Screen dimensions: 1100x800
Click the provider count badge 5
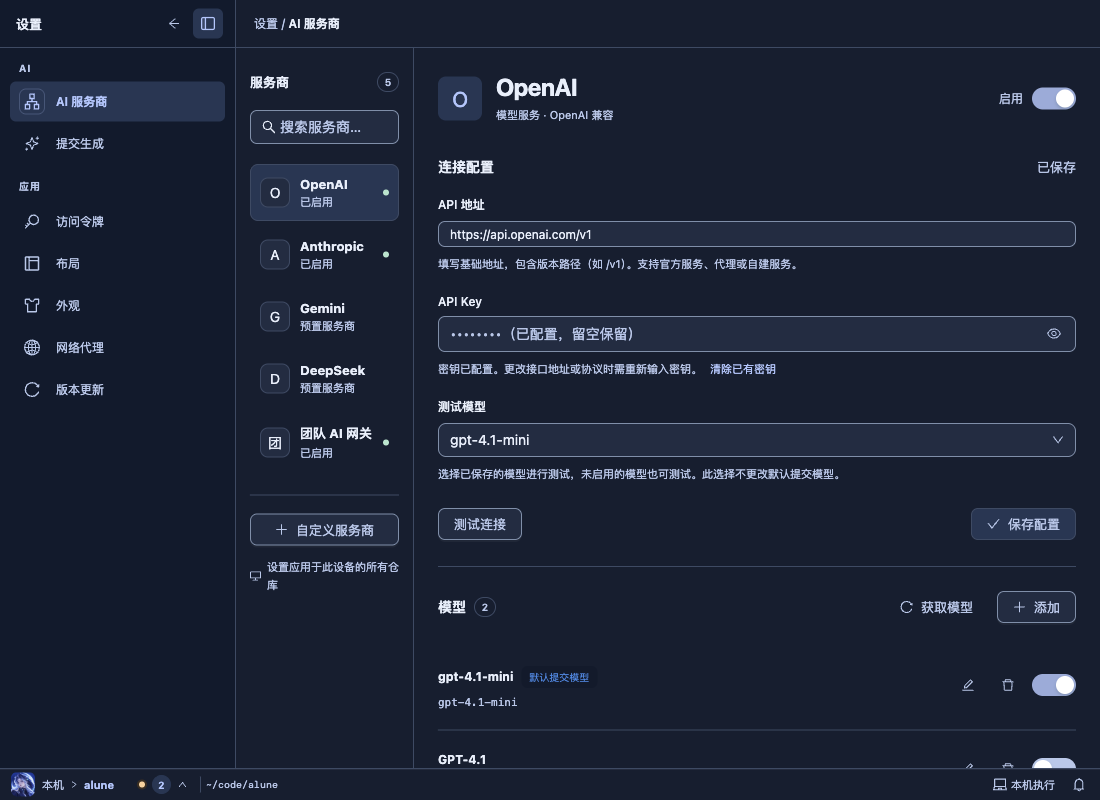coord(388,83)
